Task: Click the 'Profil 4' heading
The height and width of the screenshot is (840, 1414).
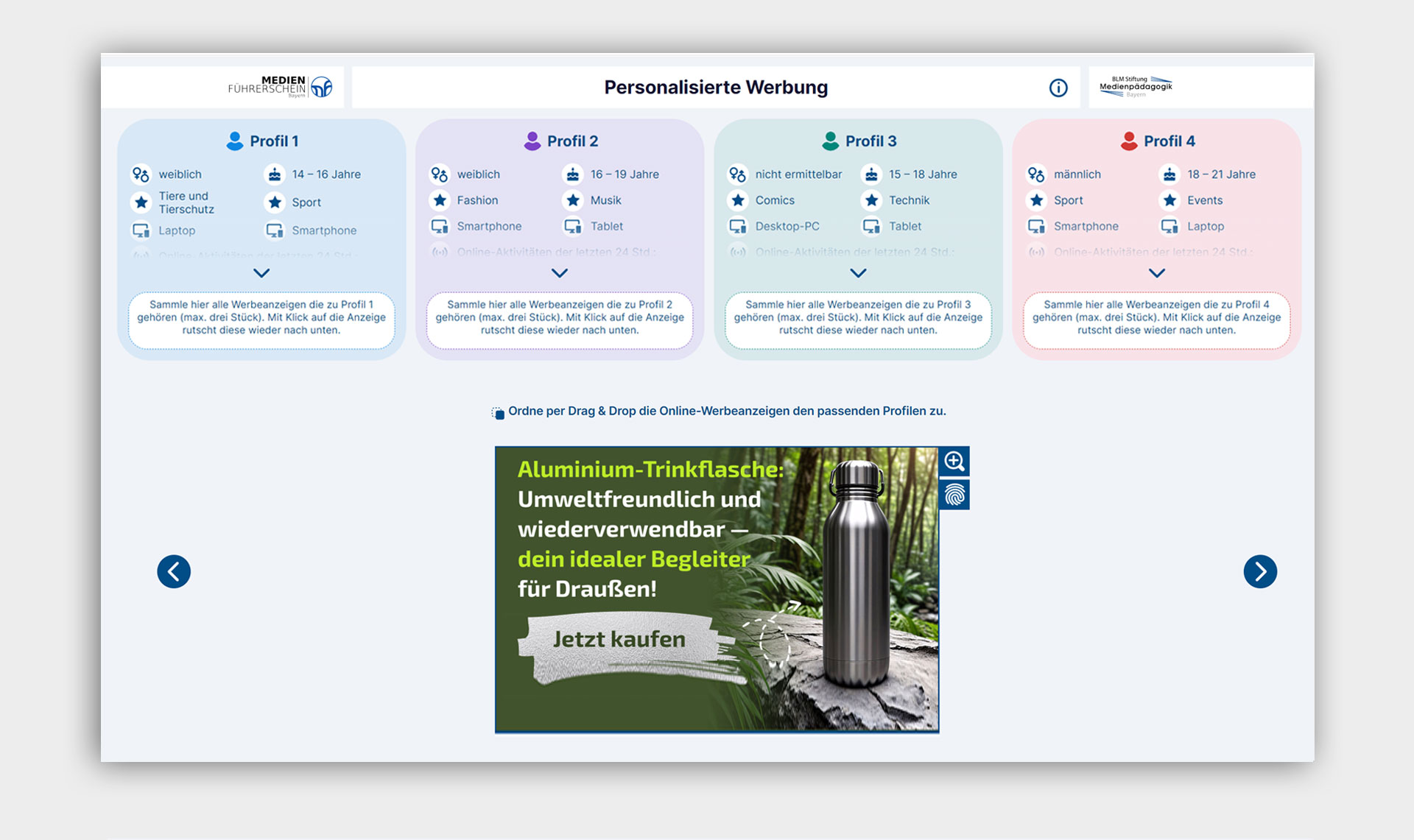Action: point(1169,141)
